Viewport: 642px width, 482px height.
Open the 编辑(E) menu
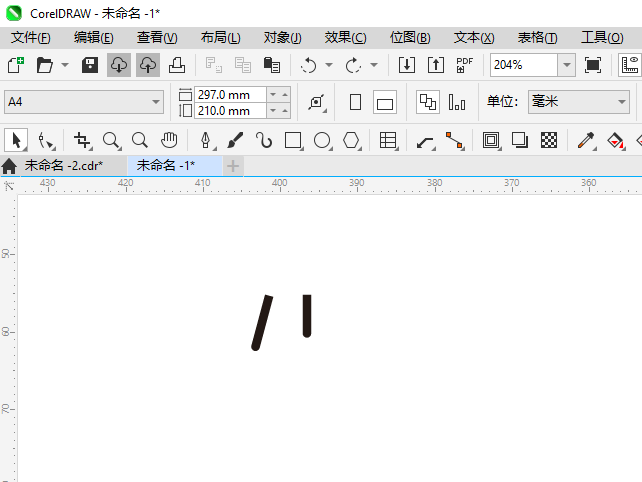(x=93, y=38)
